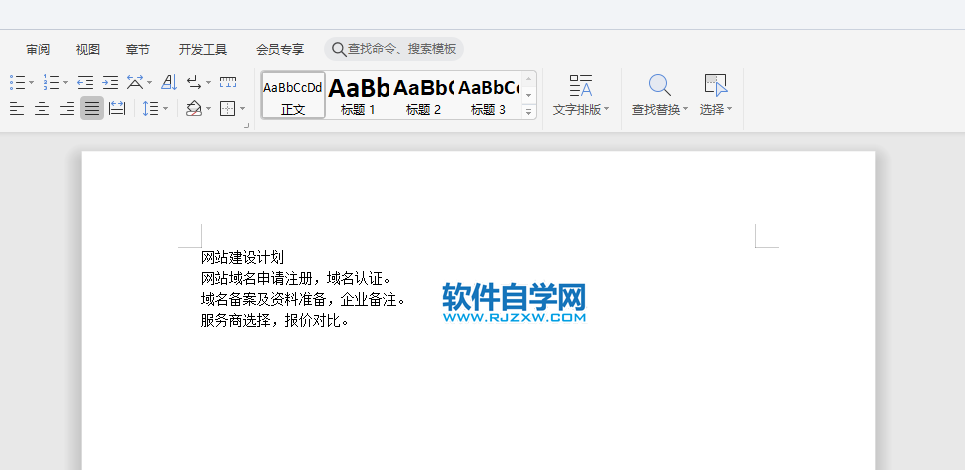The height and width of the screenshot is (470, 965).
Task: Switch to the 章节 tab
Action: point(138,50)
